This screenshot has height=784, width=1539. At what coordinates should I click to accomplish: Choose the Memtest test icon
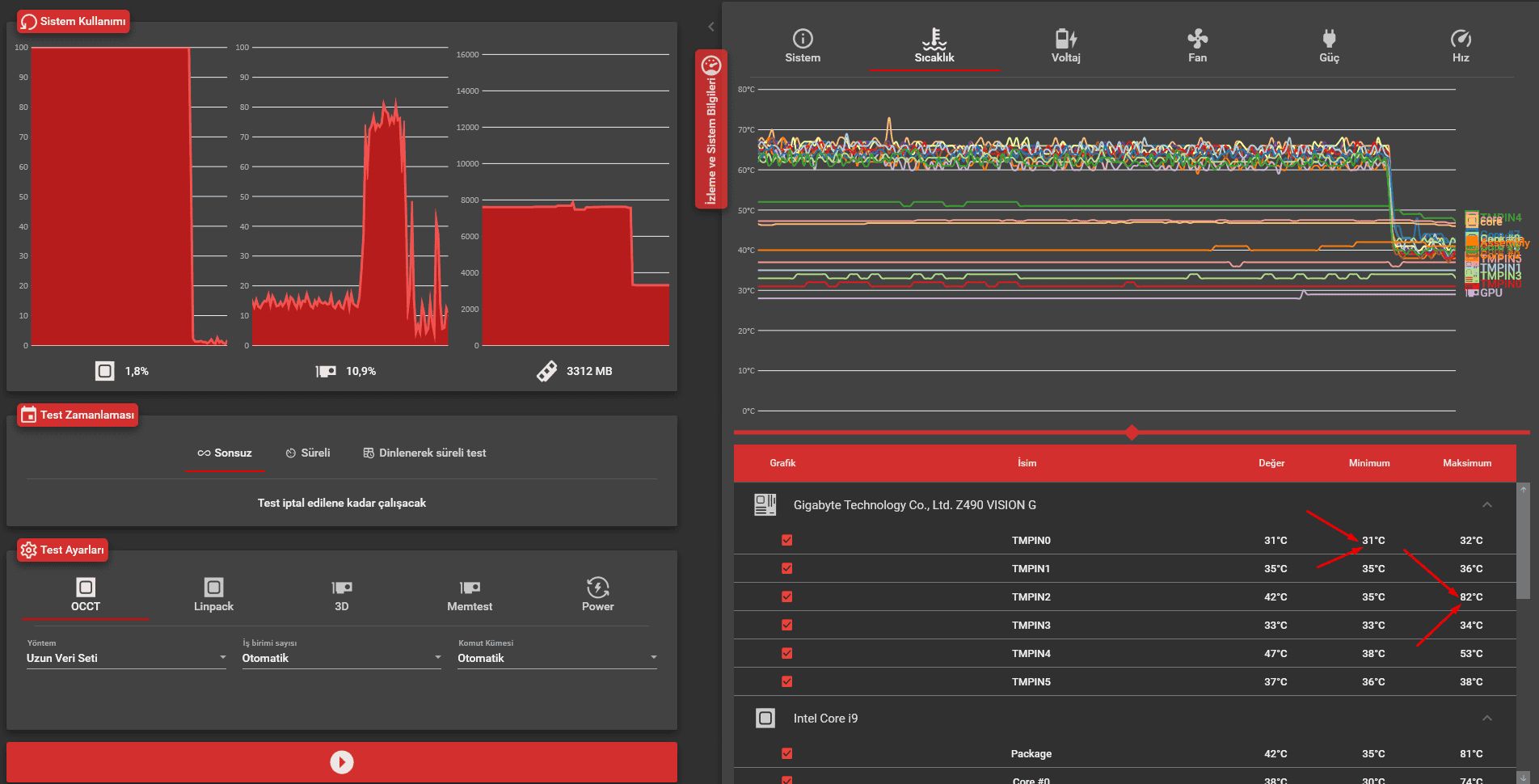click(x=470, y=588)
